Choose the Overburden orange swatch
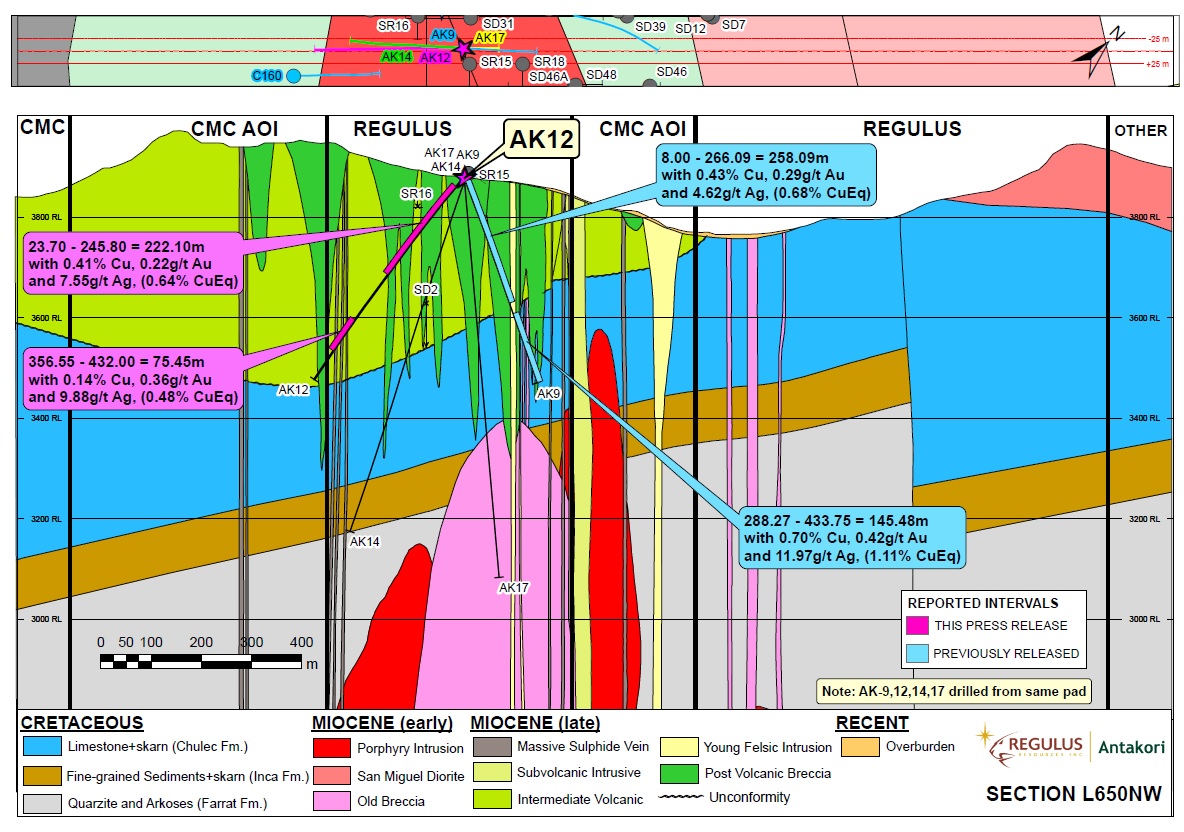 coord(860,747)
